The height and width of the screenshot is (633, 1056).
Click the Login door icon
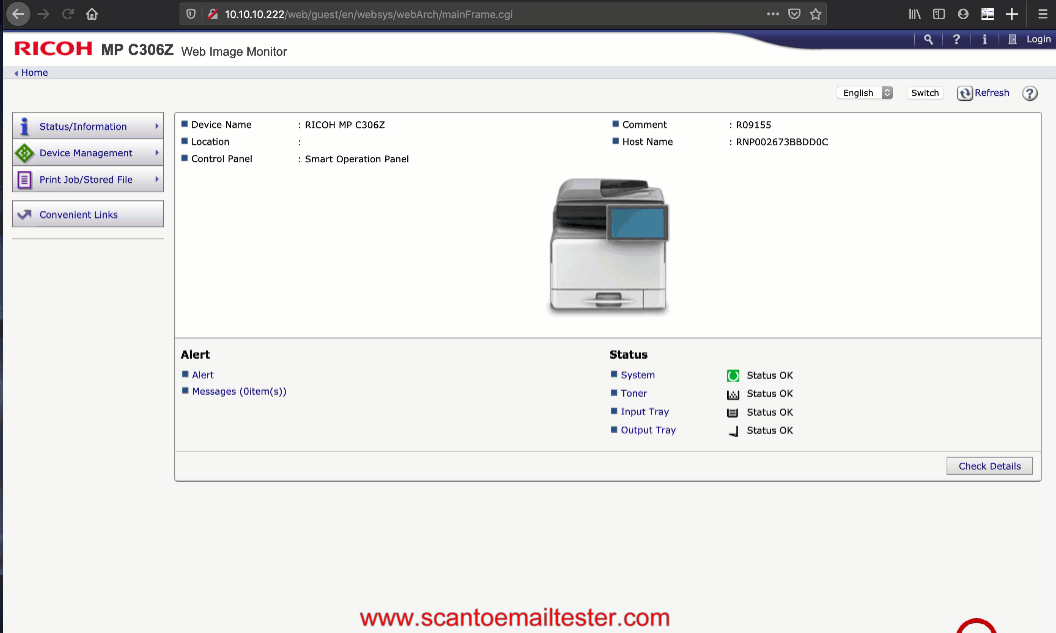[1013, 39]
